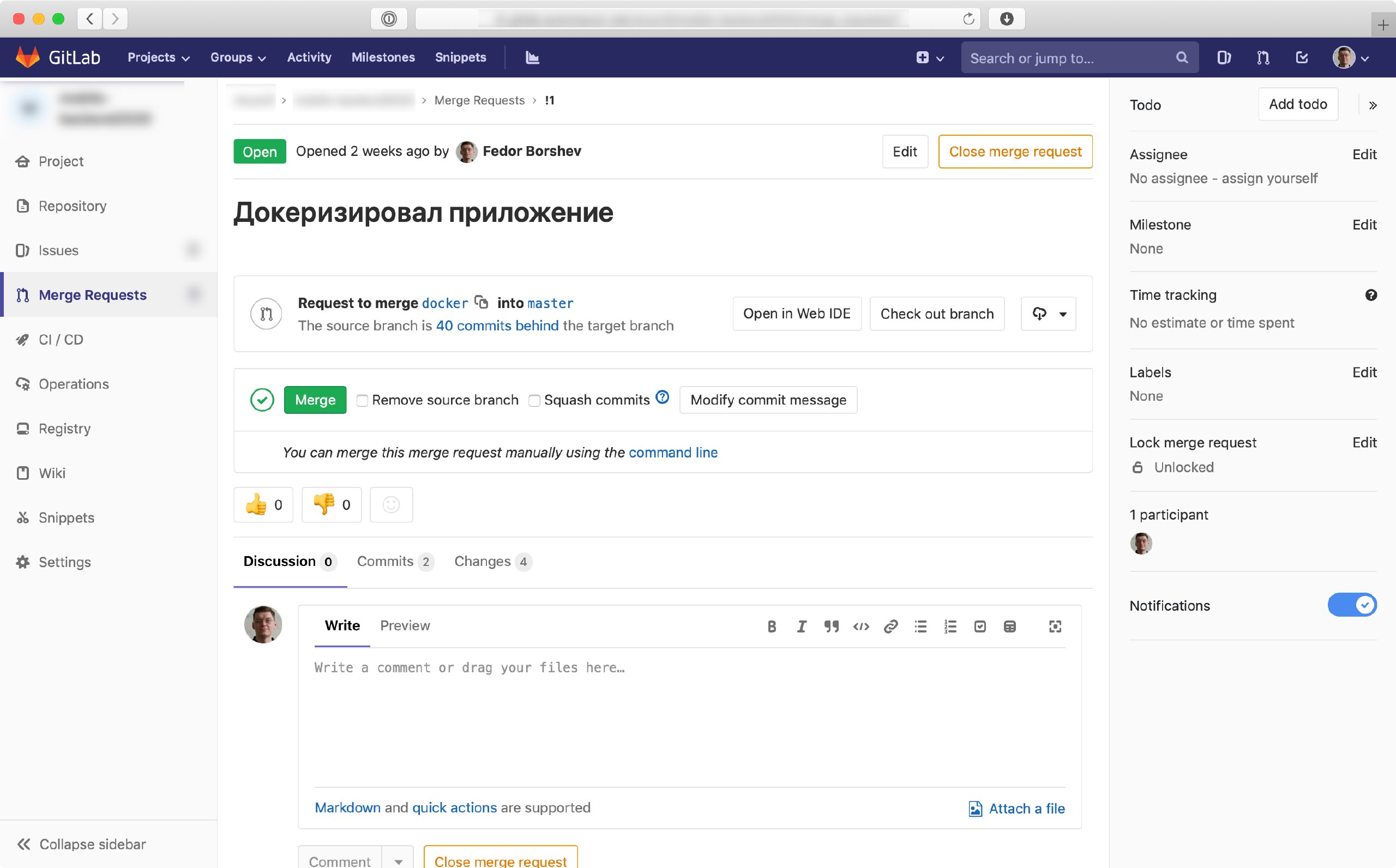Collapse sidebar at bottom left
The width and height of the screenshot is (1396, 868).
pos(81,844)
